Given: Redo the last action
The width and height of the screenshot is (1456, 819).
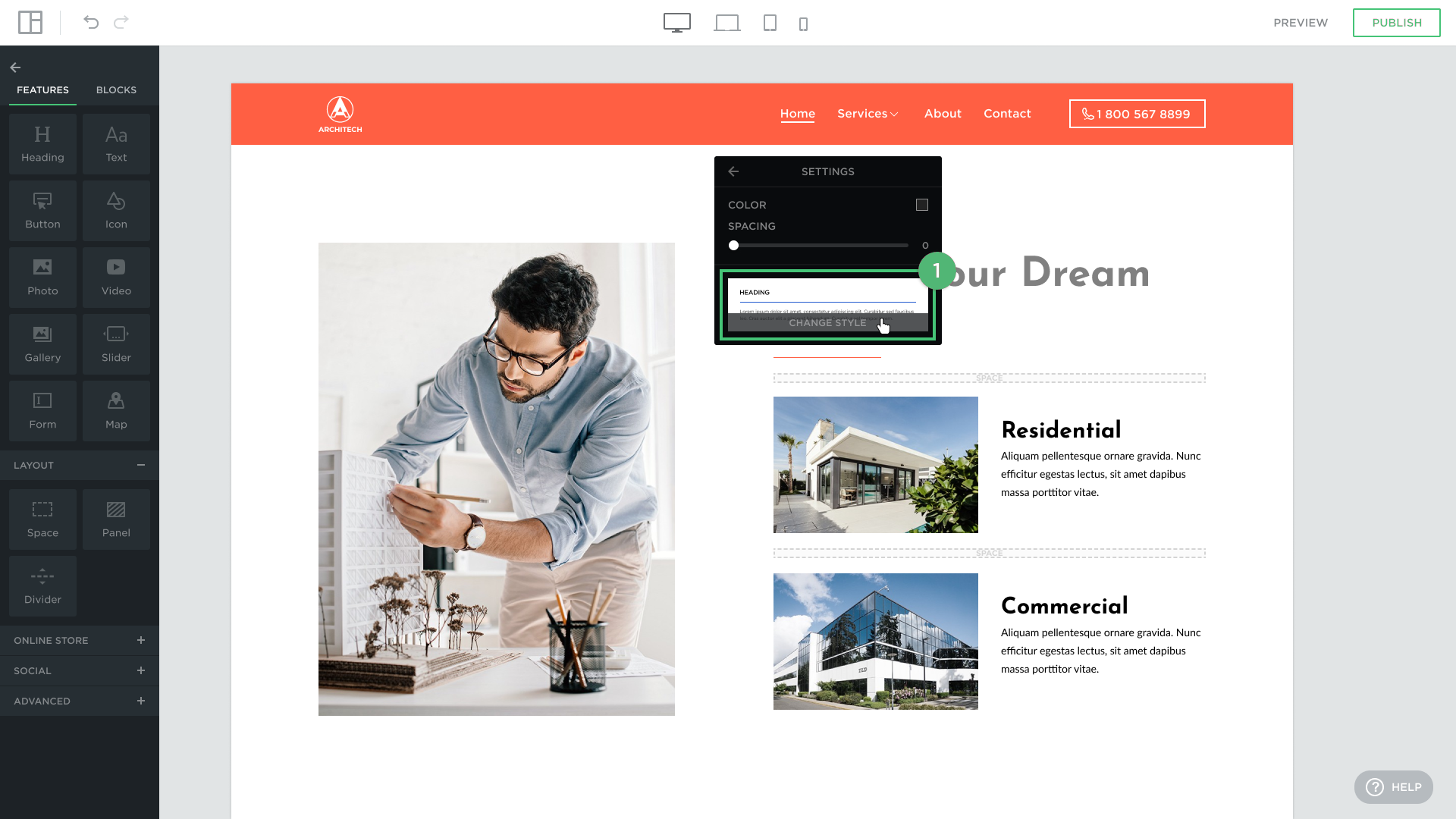Looking at the screenshot, I should (121, 23).
